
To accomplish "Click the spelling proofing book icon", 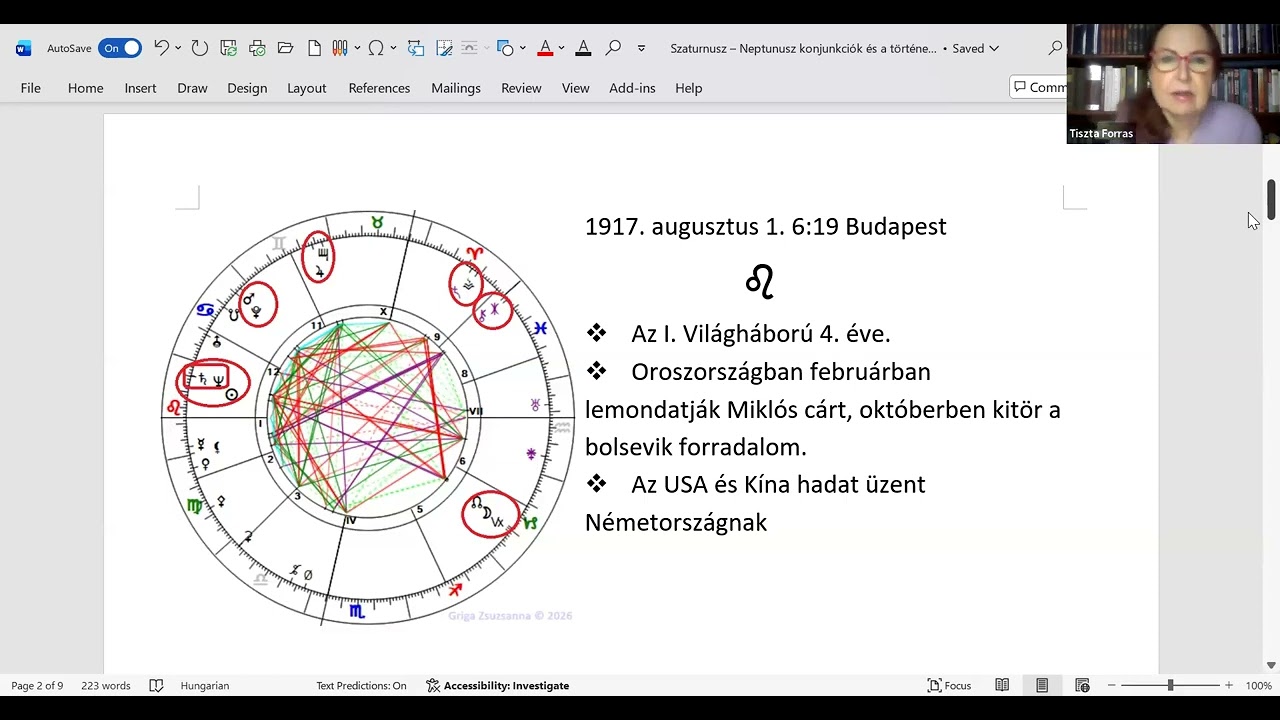I will (156, 686).
